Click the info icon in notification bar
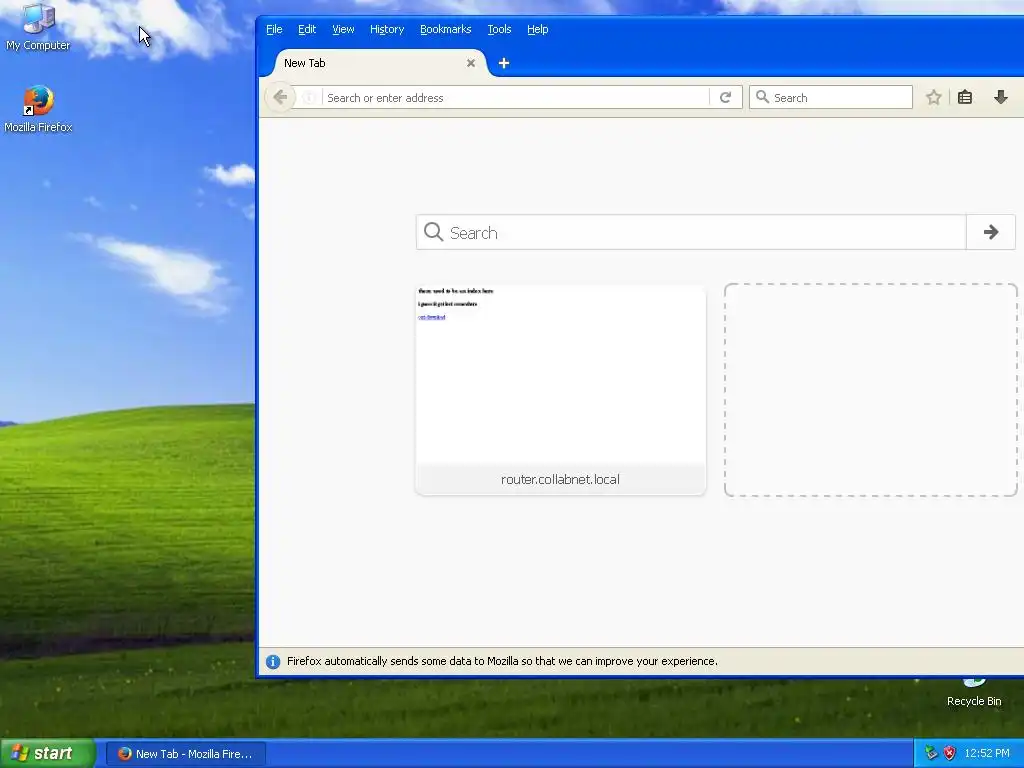This screenshot has height=768, width=1024. pos(273,662)
